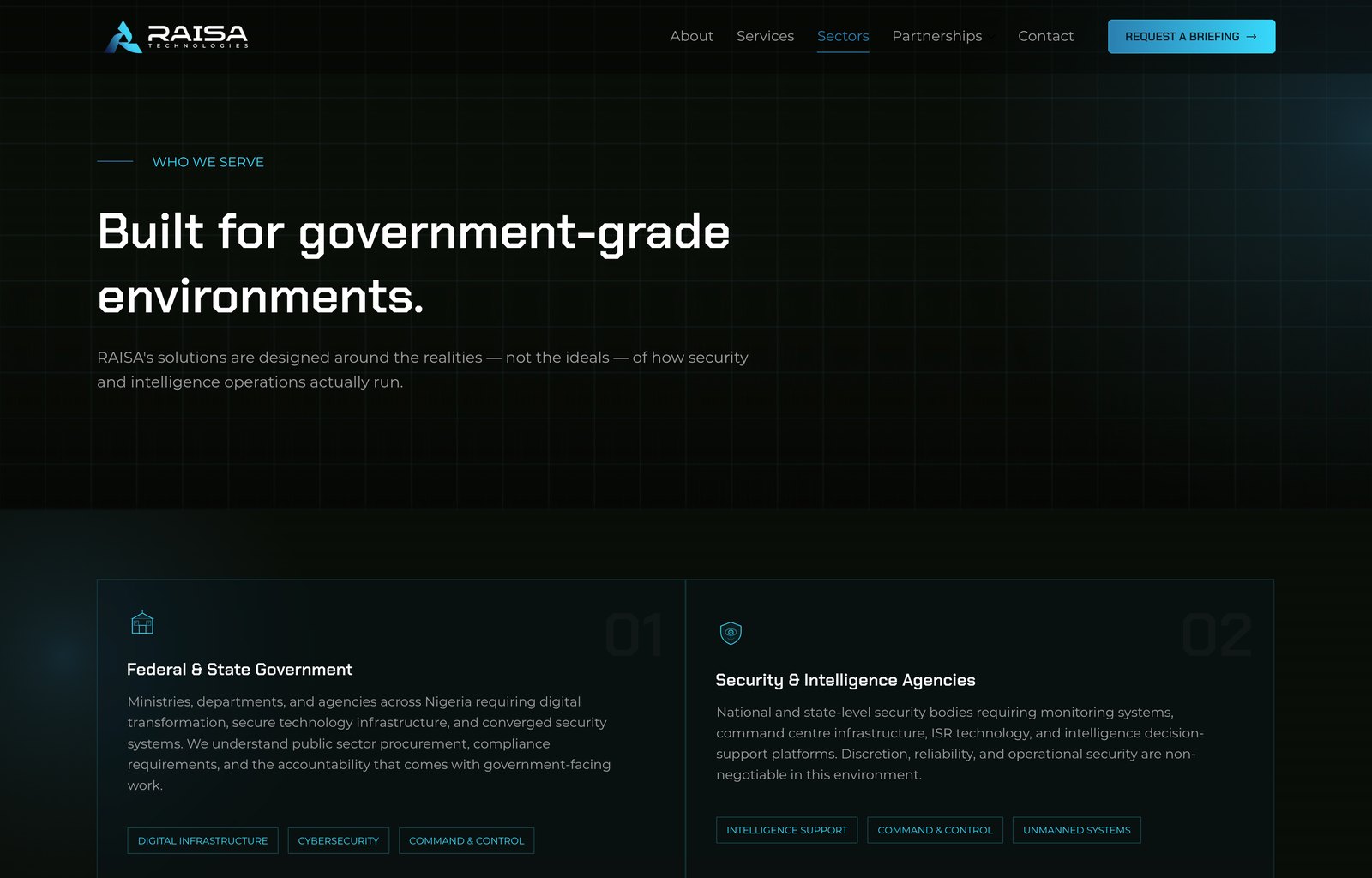The image size is (1372, 878).
Task: Click the Built for government-grade environments headline
Action: coord(413,264)
